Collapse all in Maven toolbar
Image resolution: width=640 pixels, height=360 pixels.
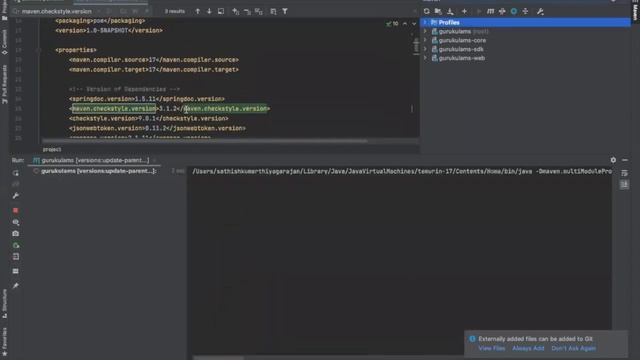coord(525,11)
